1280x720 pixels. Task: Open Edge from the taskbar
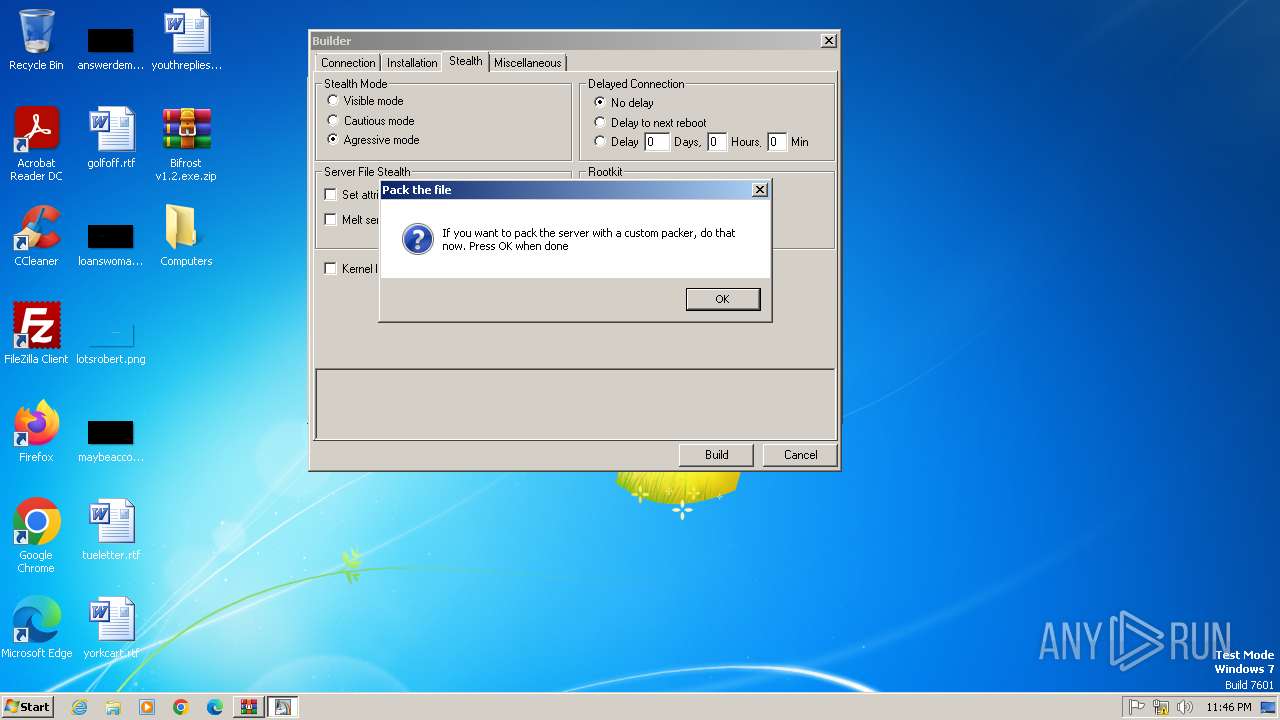pos(215,707)
